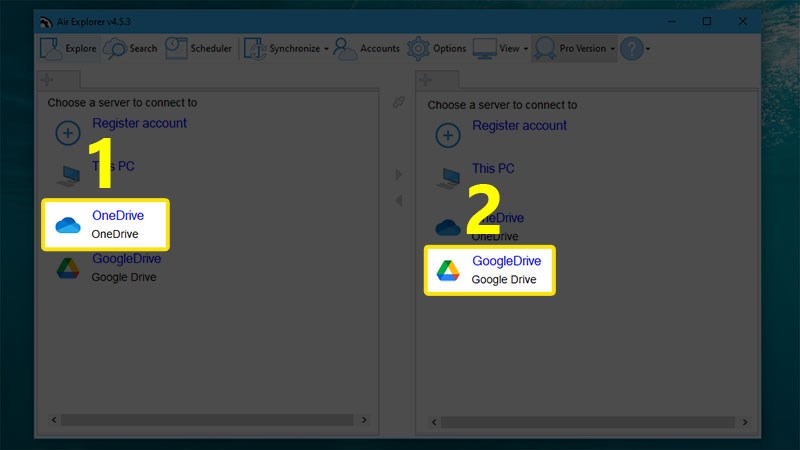Viewport: 800px width, 450px height.
Task: Click the OneDrive cloud icon in left pane
Action: coord(68,224)
